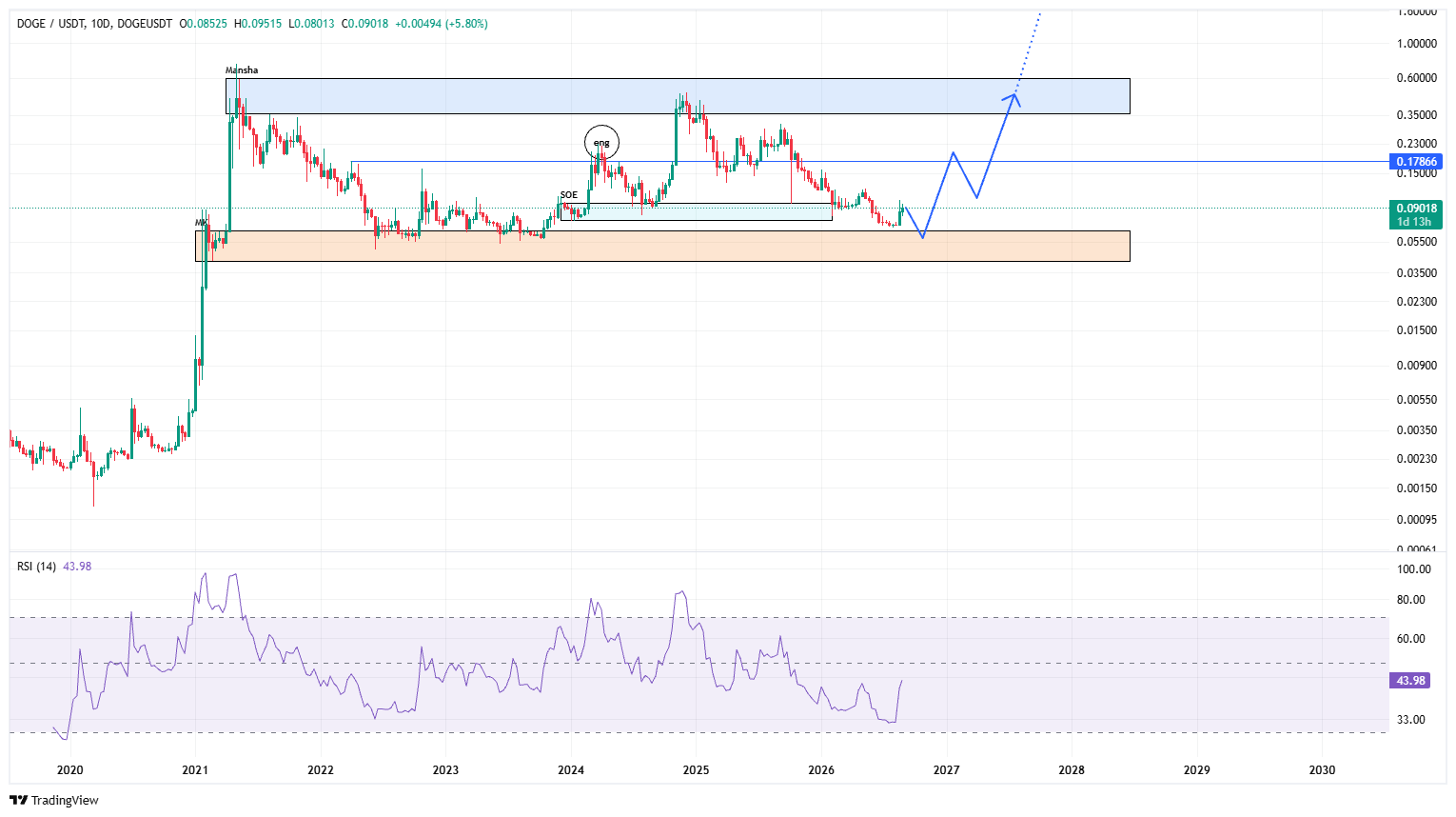Click the 2027 label on time axis
This screenshot has height=817, width=1456.
click(x=946, y=769)
